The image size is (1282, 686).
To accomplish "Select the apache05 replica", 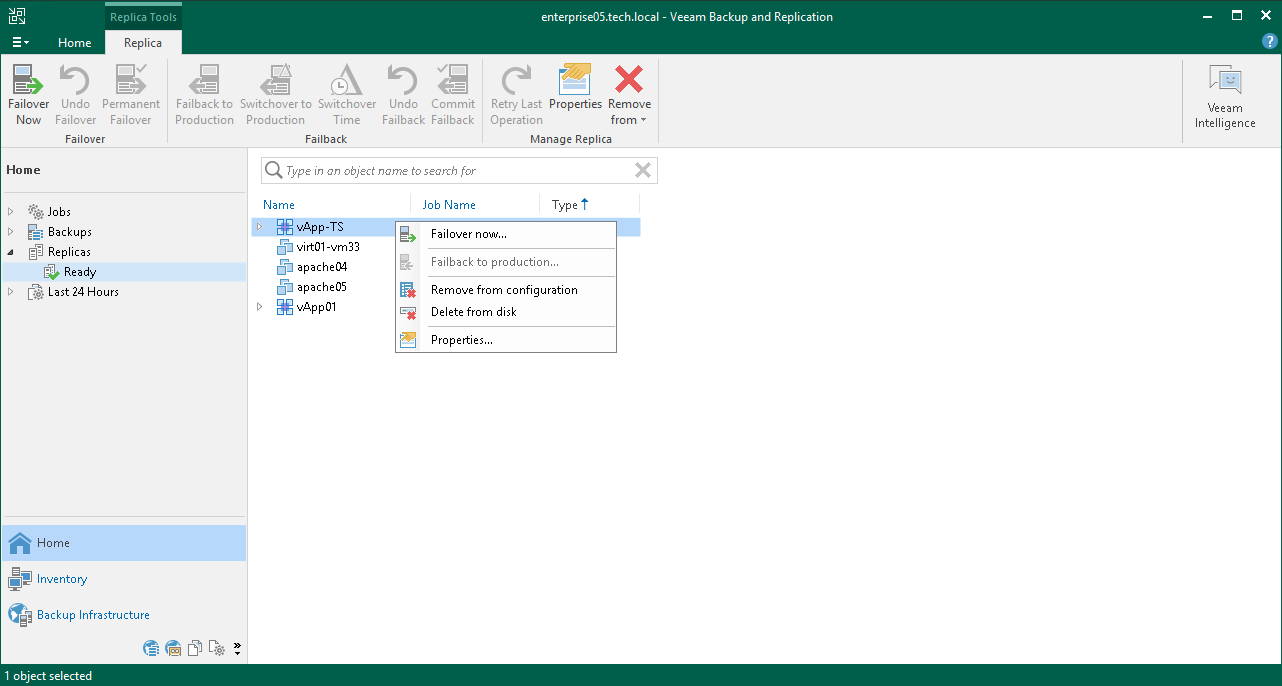I will point(322,287).
